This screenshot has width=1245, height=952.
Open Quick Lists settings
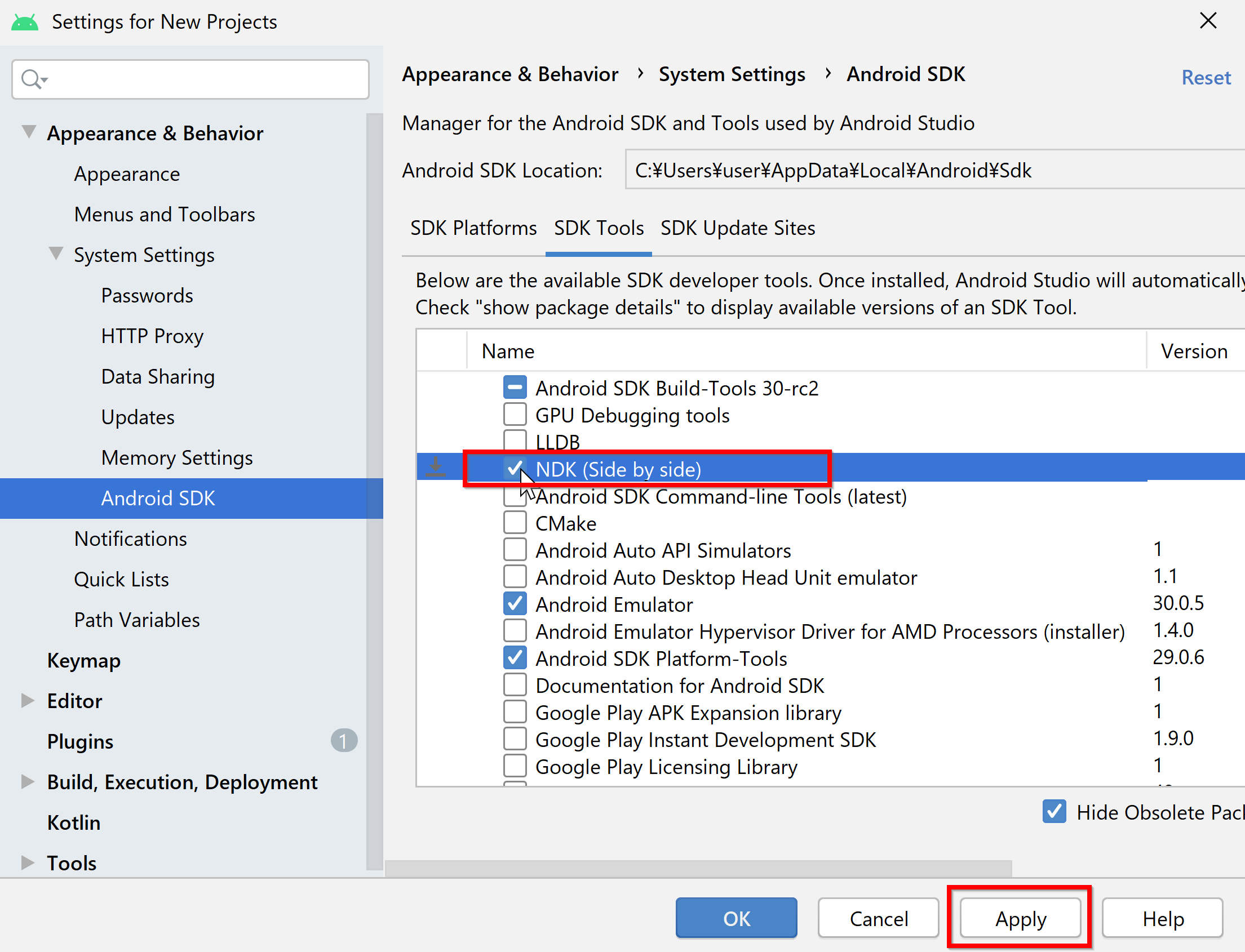click(121, 579)
